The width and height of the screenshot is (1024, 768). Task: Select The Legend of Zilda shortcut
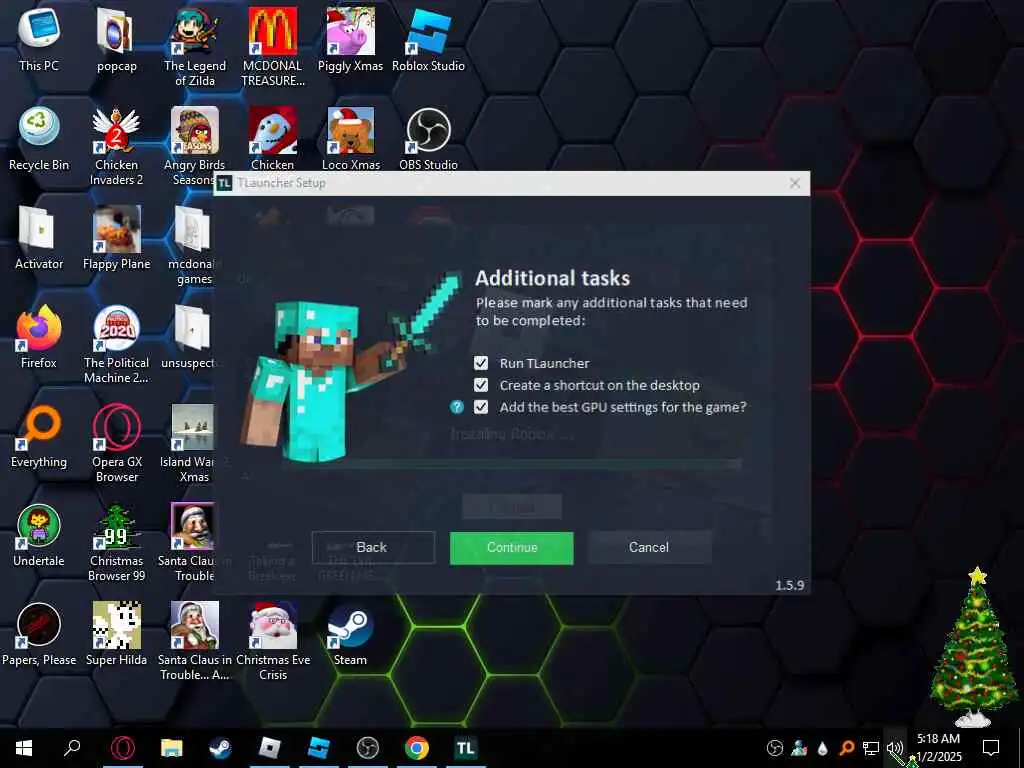[x=195, y=47]
